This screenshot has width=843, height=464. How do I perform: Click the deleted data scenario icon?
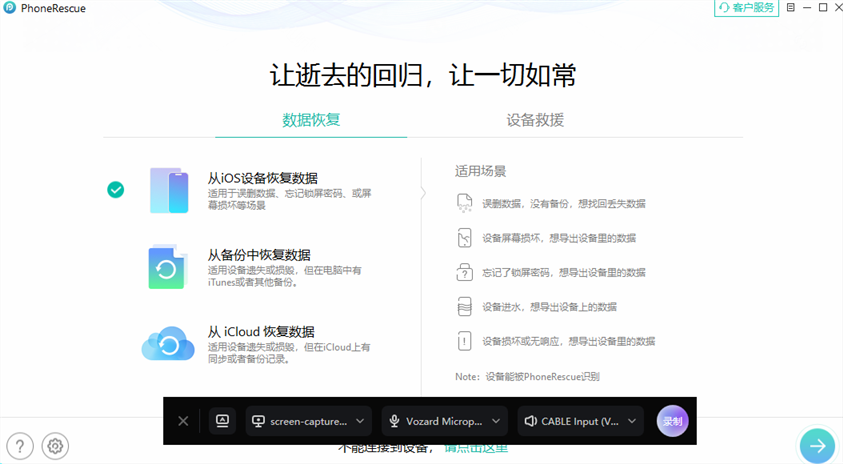465,203
